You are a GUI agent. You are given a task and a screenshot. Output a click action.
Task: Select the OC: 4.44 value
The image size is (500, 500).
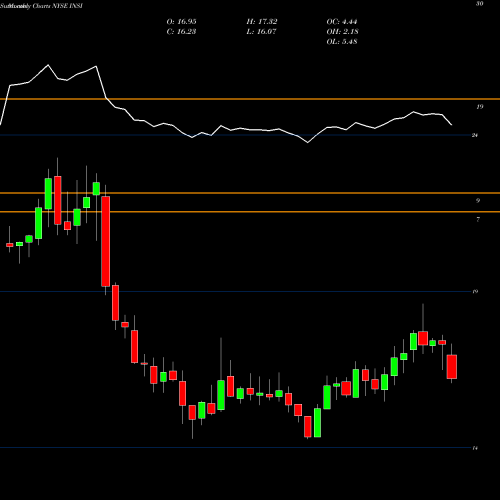pyautogui.click(x=342, y=22)
